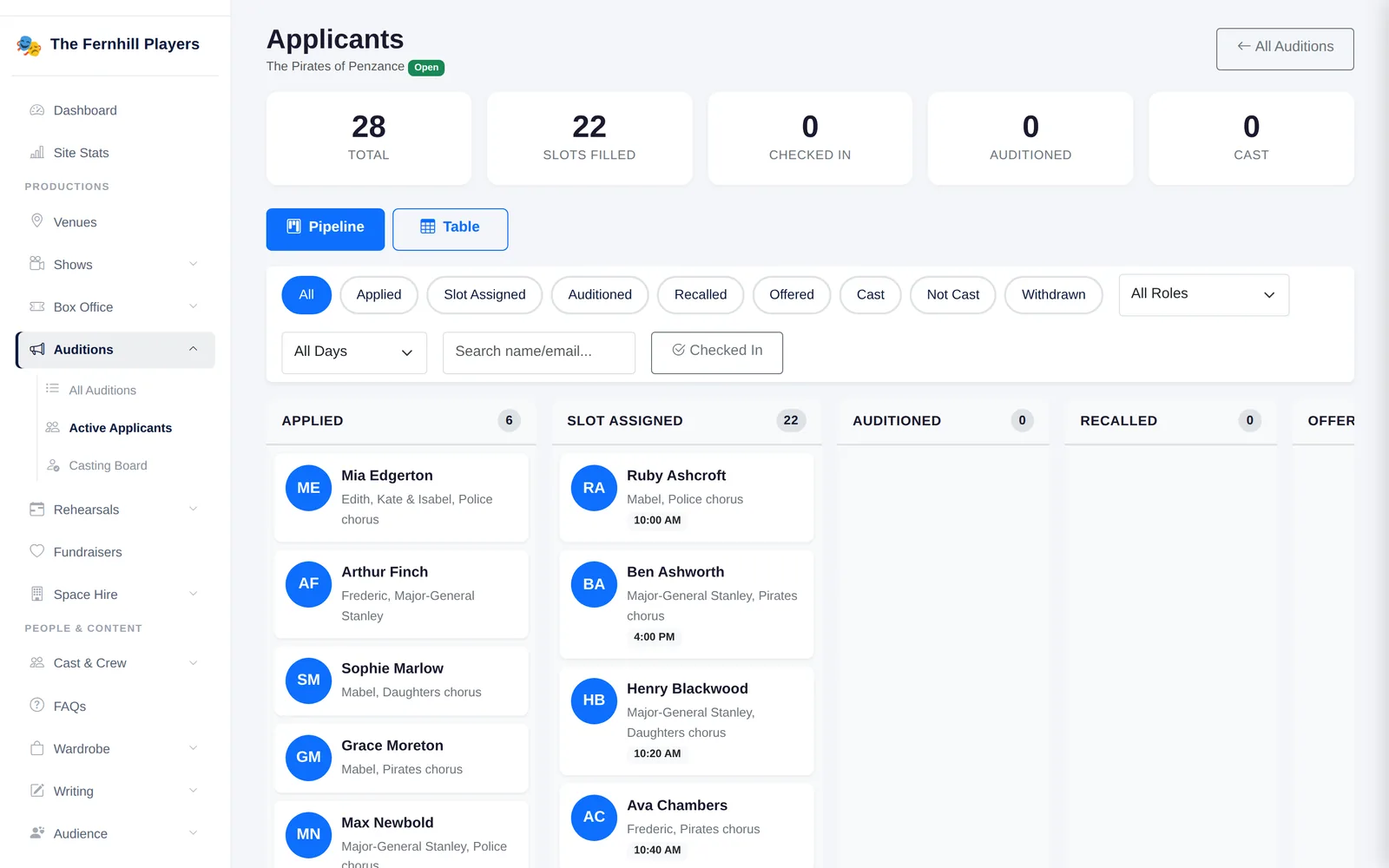Open the All Roles dropdown
The width and height of the screenshot is (1389, 868).
[x=1203, y=295]
